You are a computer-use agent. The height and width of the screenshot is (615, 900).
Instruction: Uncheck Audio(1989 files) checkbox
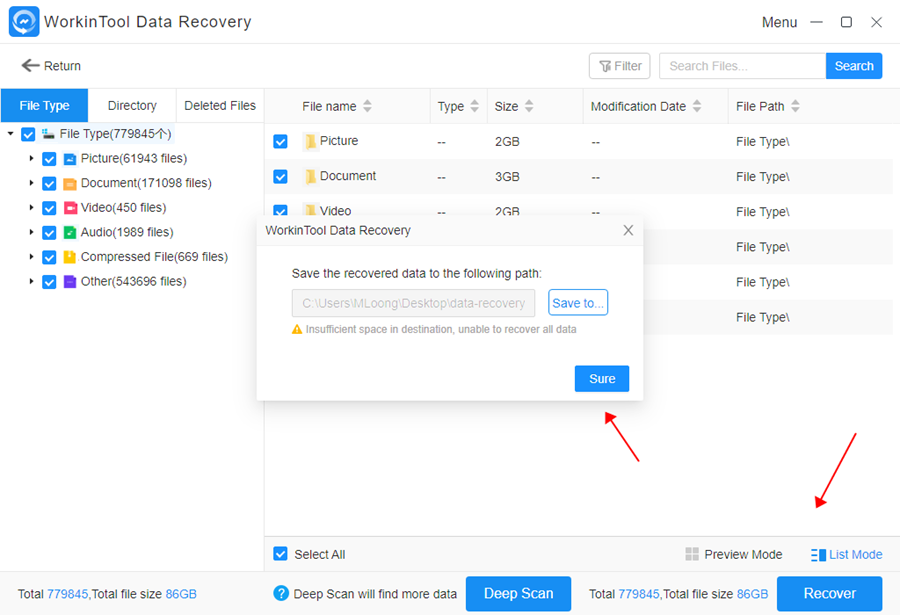pyautogui.click(x=49, y=233)
